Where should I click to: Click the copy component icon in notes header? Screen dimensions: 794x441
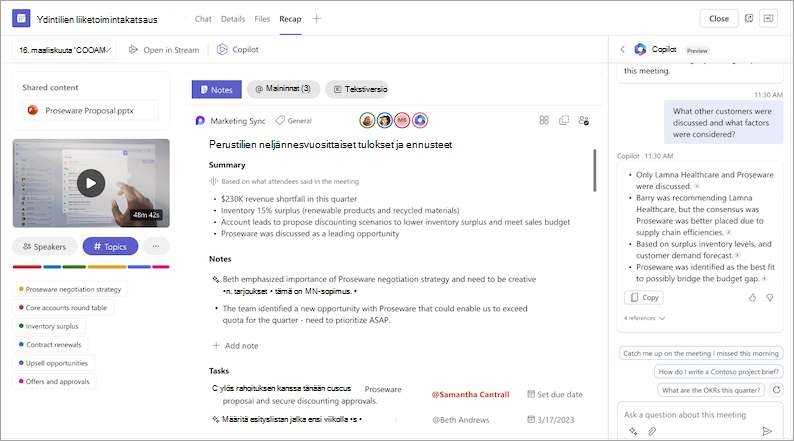coord(564,120)
